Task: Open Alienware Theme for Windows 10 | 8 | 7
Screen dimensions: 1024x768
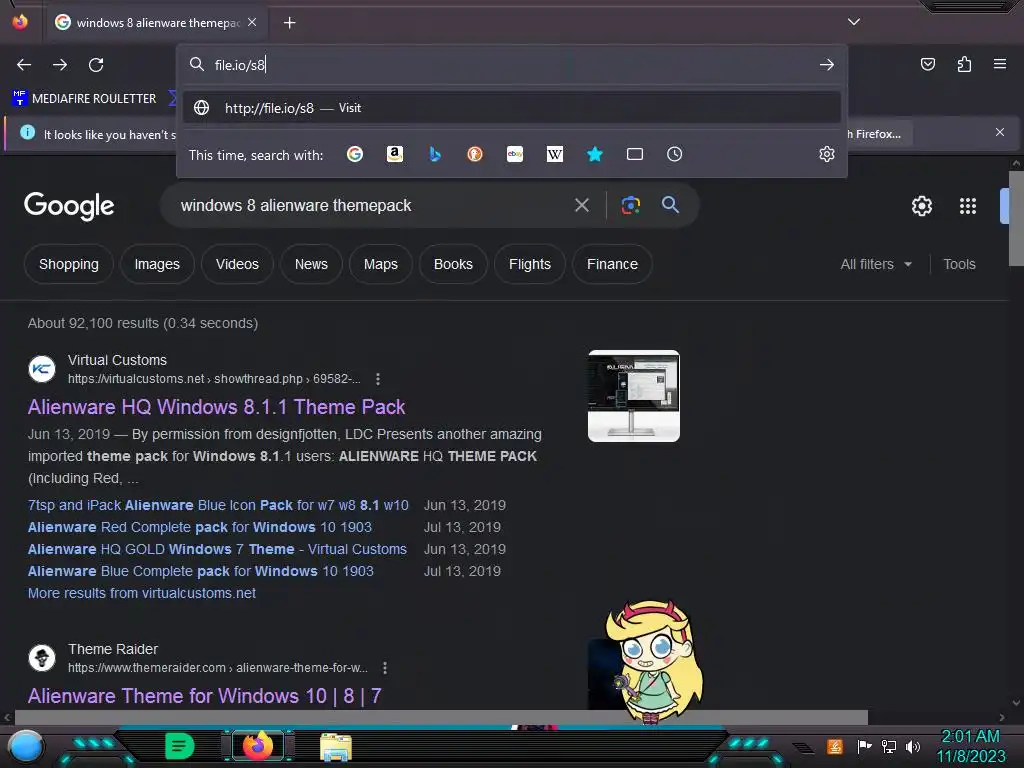Action: click(x=204, y=696)
